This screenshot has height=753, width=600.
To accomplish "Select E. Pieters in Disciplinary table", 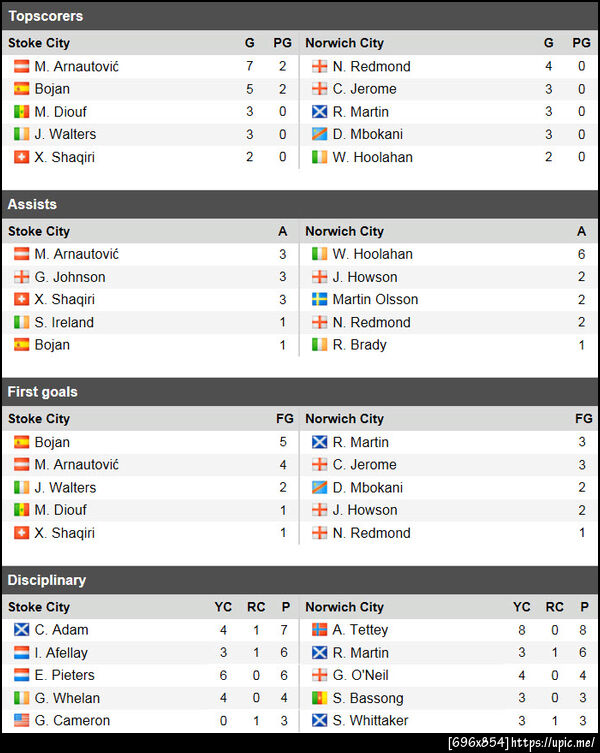I will point(65,675).
